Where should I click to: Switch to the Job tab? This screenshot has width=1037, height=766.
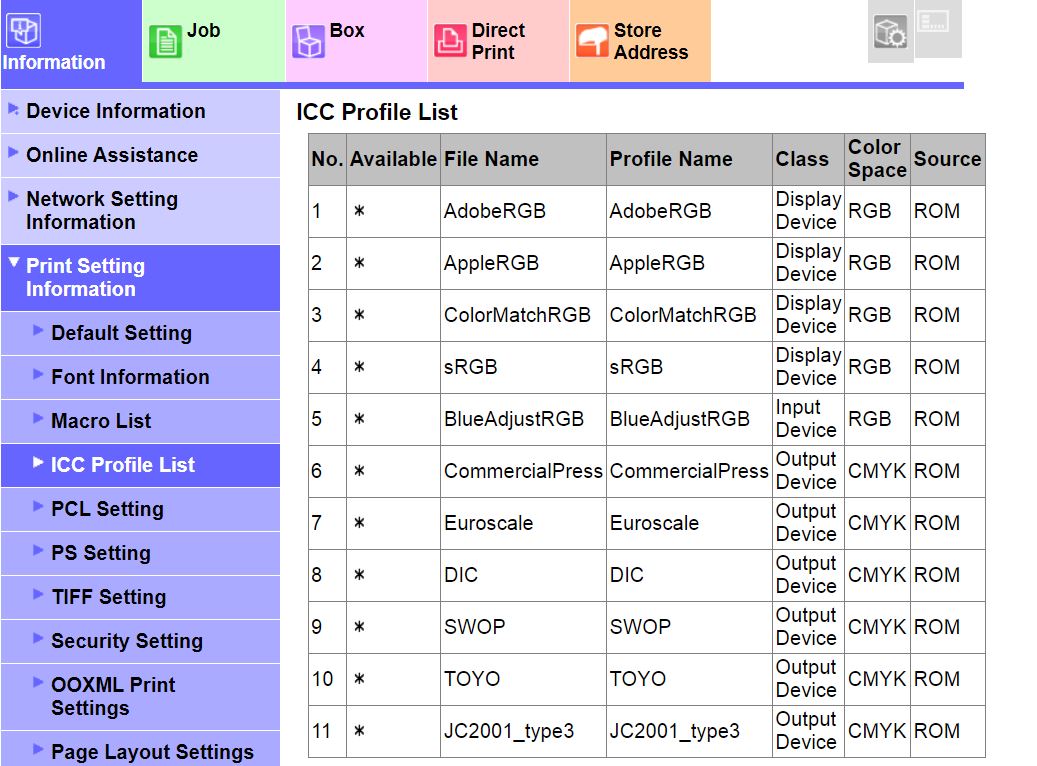point(214,41)
